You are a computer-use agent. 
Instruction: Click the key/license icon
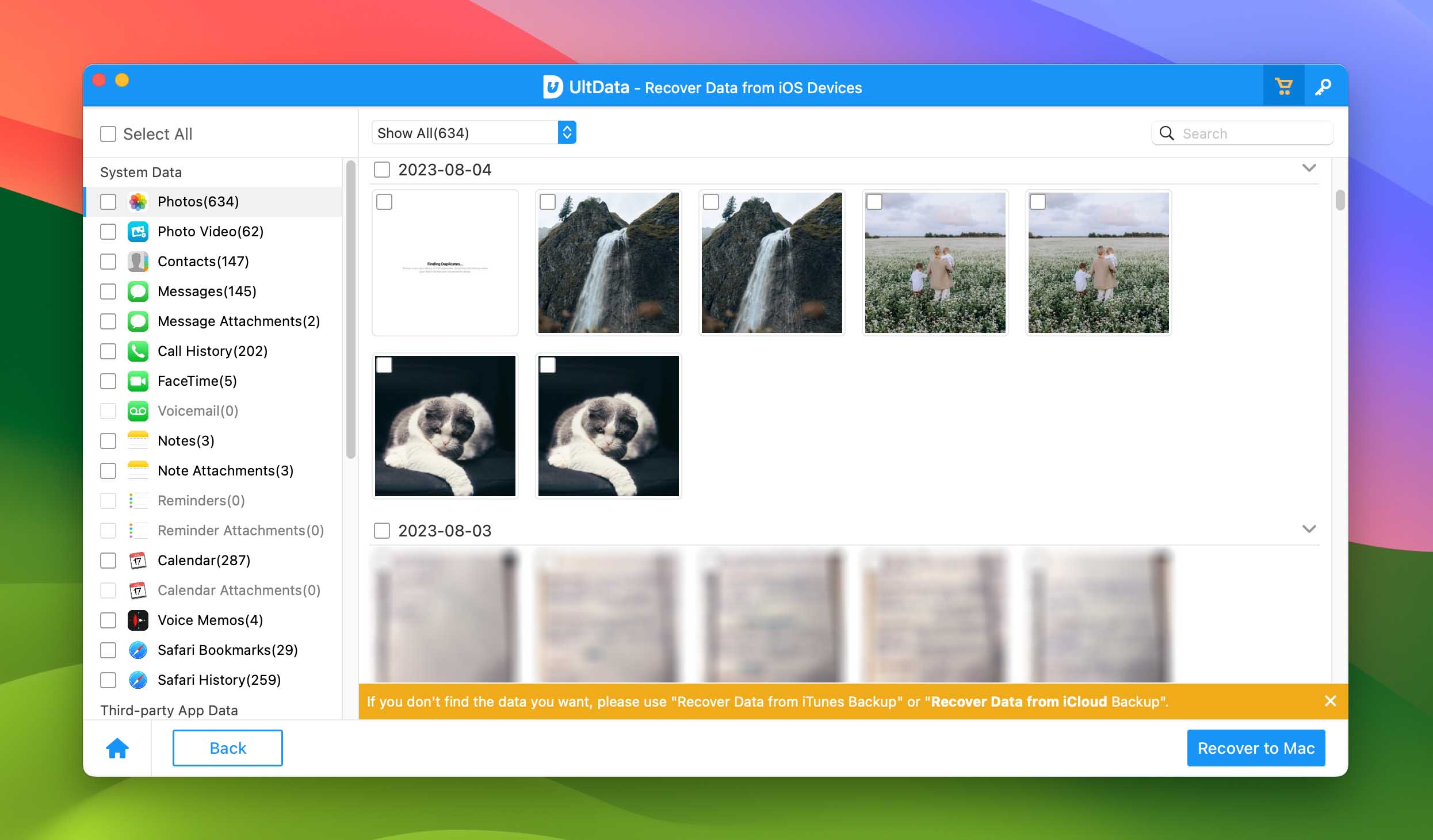pos(1323,87)
